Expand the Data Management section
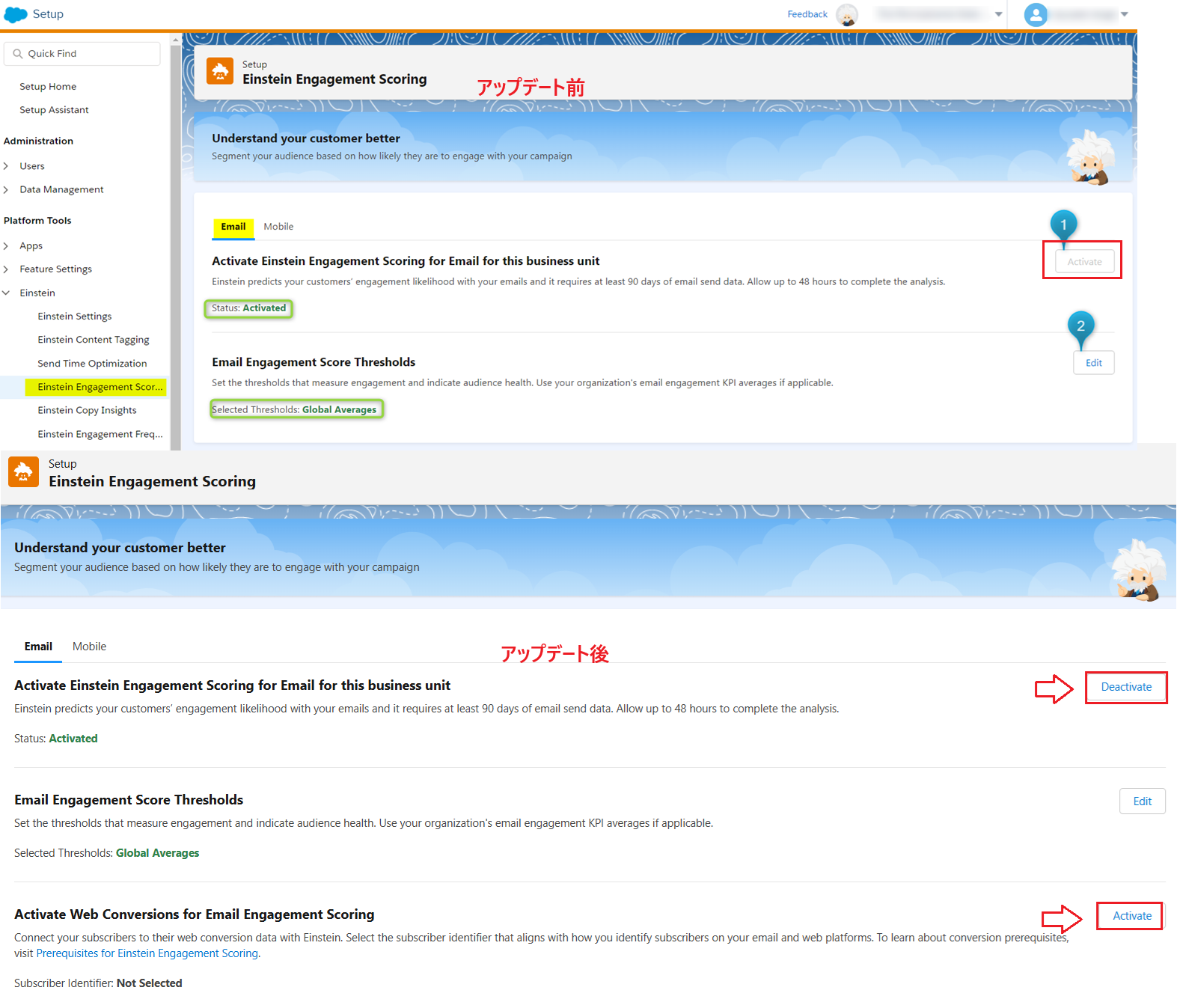1177x1008 pixels. (6, 190)
